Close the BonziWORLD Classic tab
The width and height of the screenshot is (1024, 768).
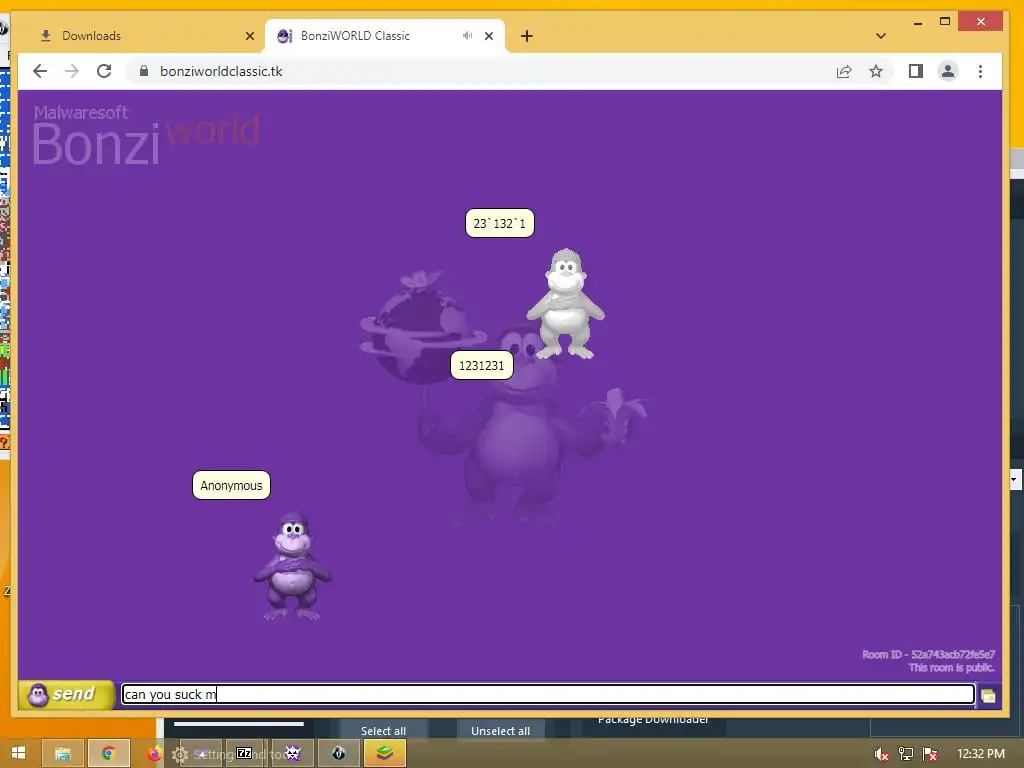point(488,36)
